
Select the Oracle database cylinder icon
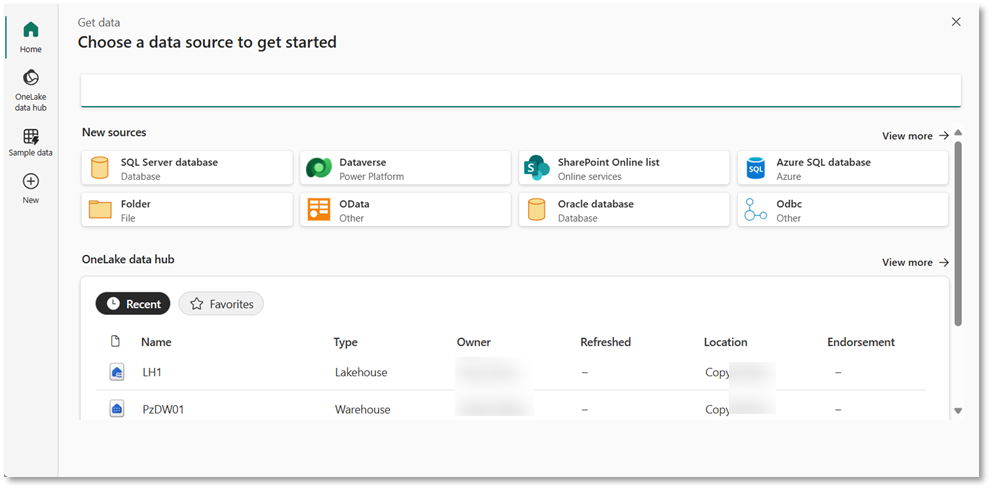click(x=536, y=209)
